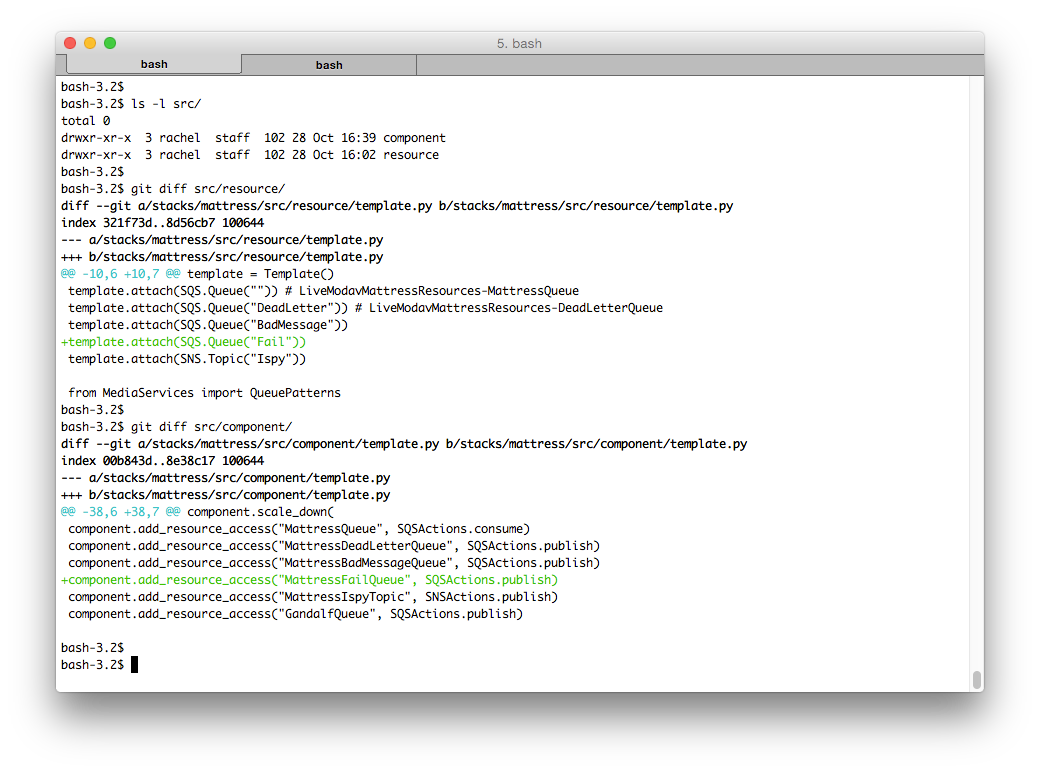Click the "+++ b/stacks/mattress/src/component/template.py" line

pyautogui.click(x=226, y=495)
